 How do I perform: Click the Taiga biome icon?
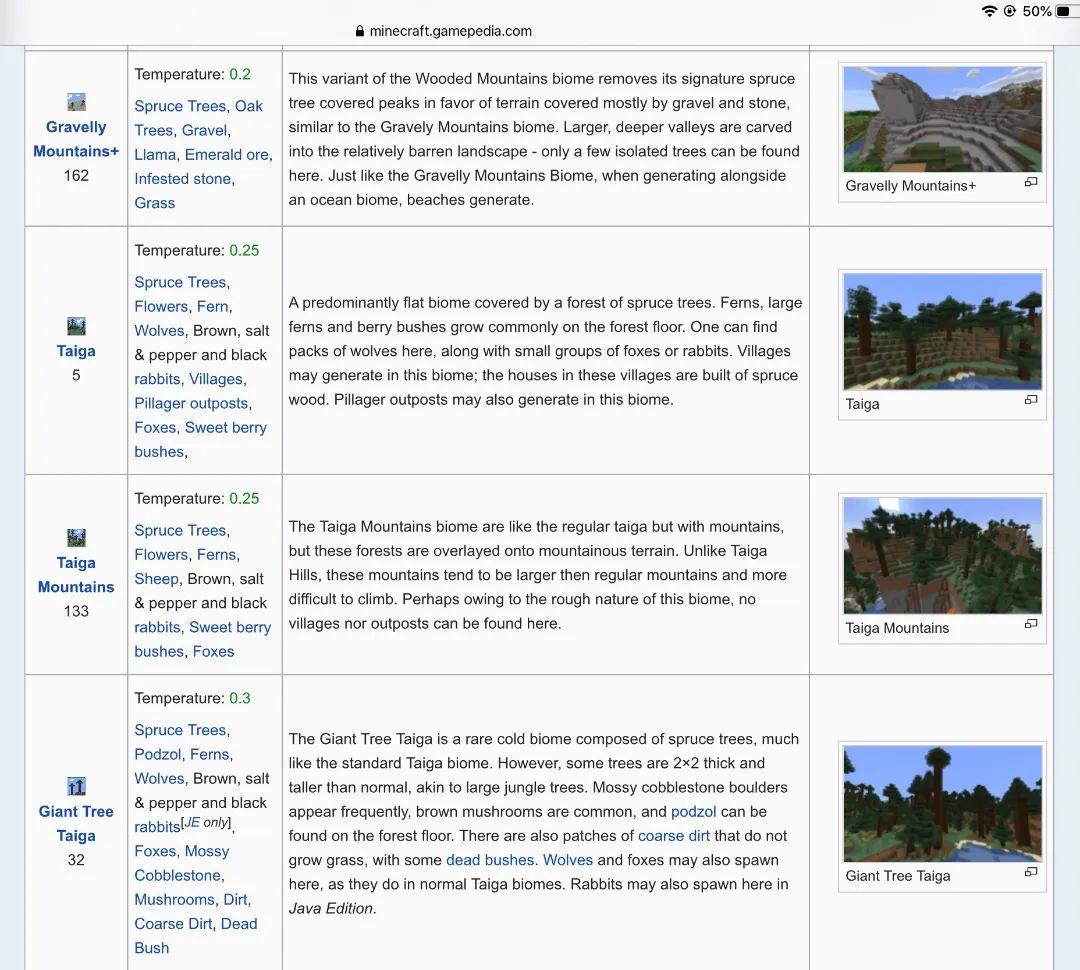(x=76, y=326)
